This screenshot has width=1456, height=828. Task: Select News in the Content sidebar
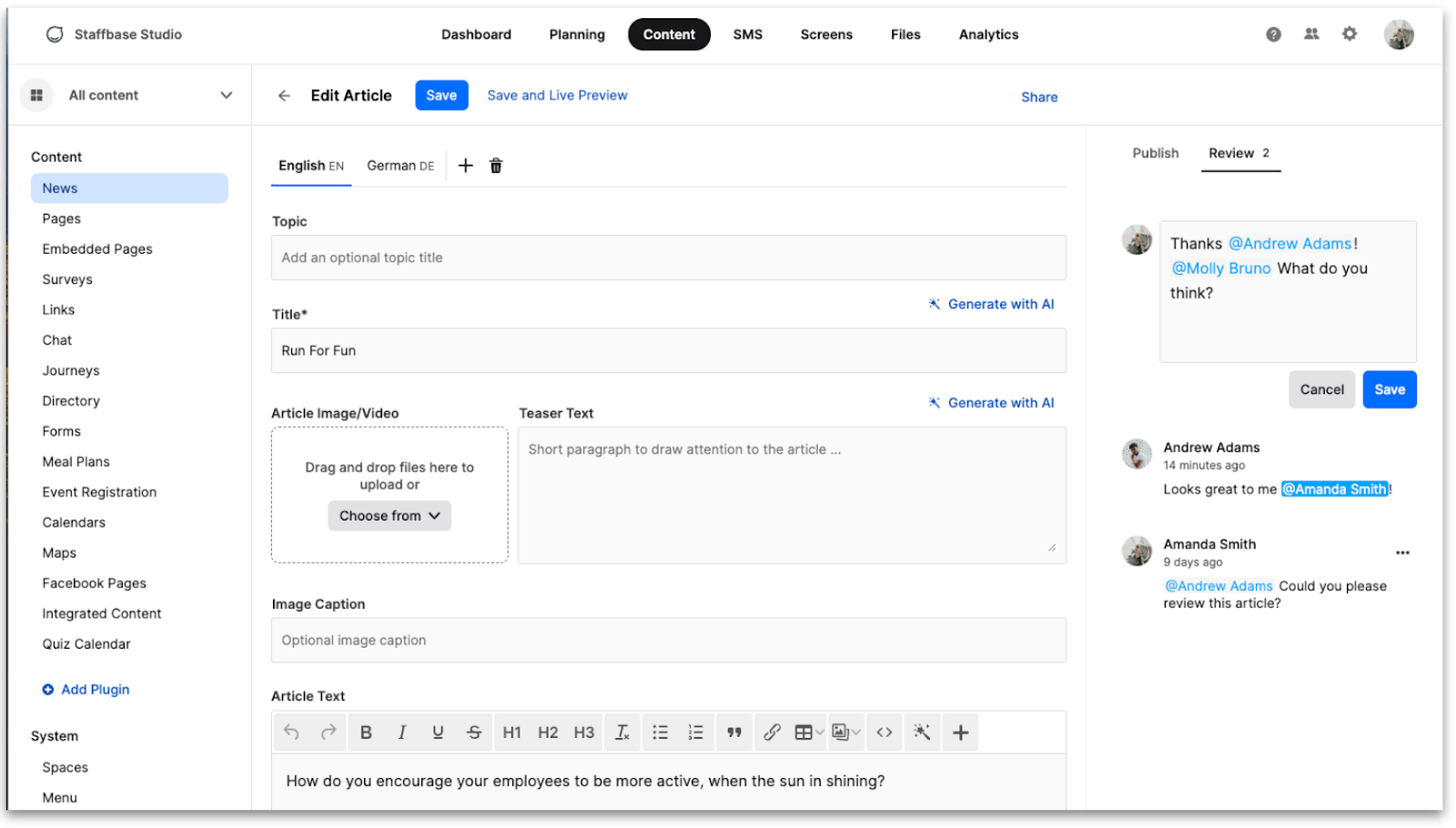[x=59, y=187]
